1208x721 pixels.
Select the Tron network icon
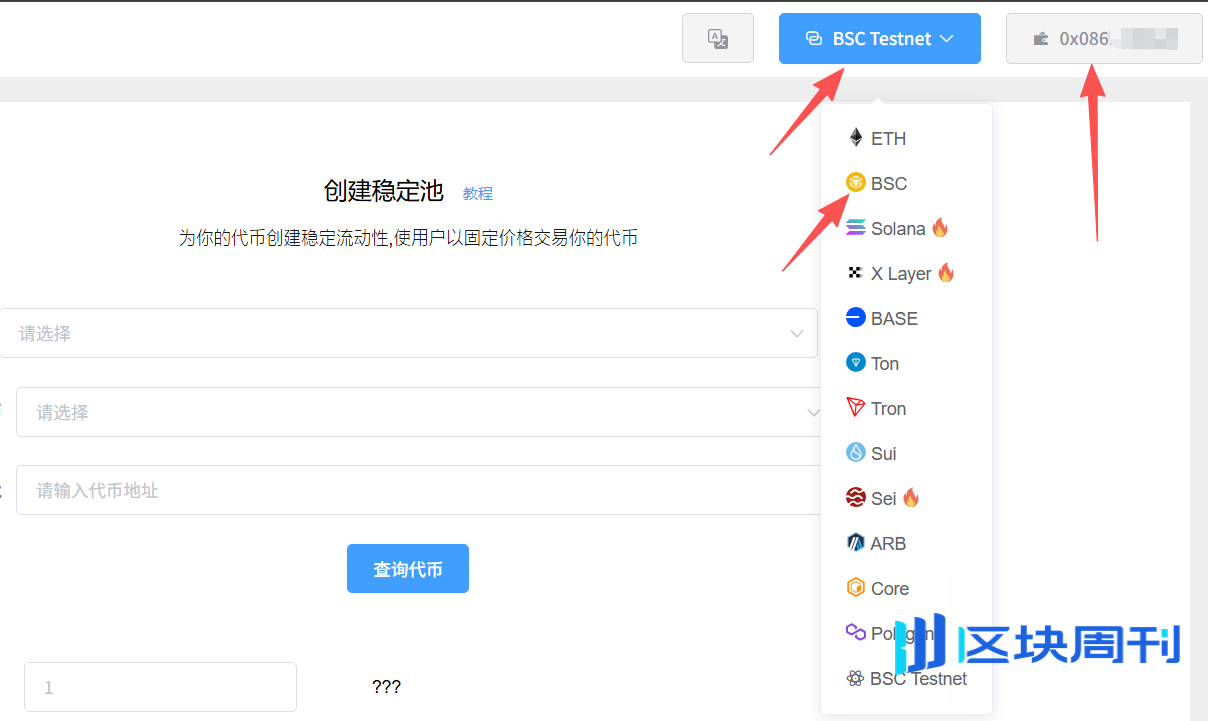tap(855, 407)
